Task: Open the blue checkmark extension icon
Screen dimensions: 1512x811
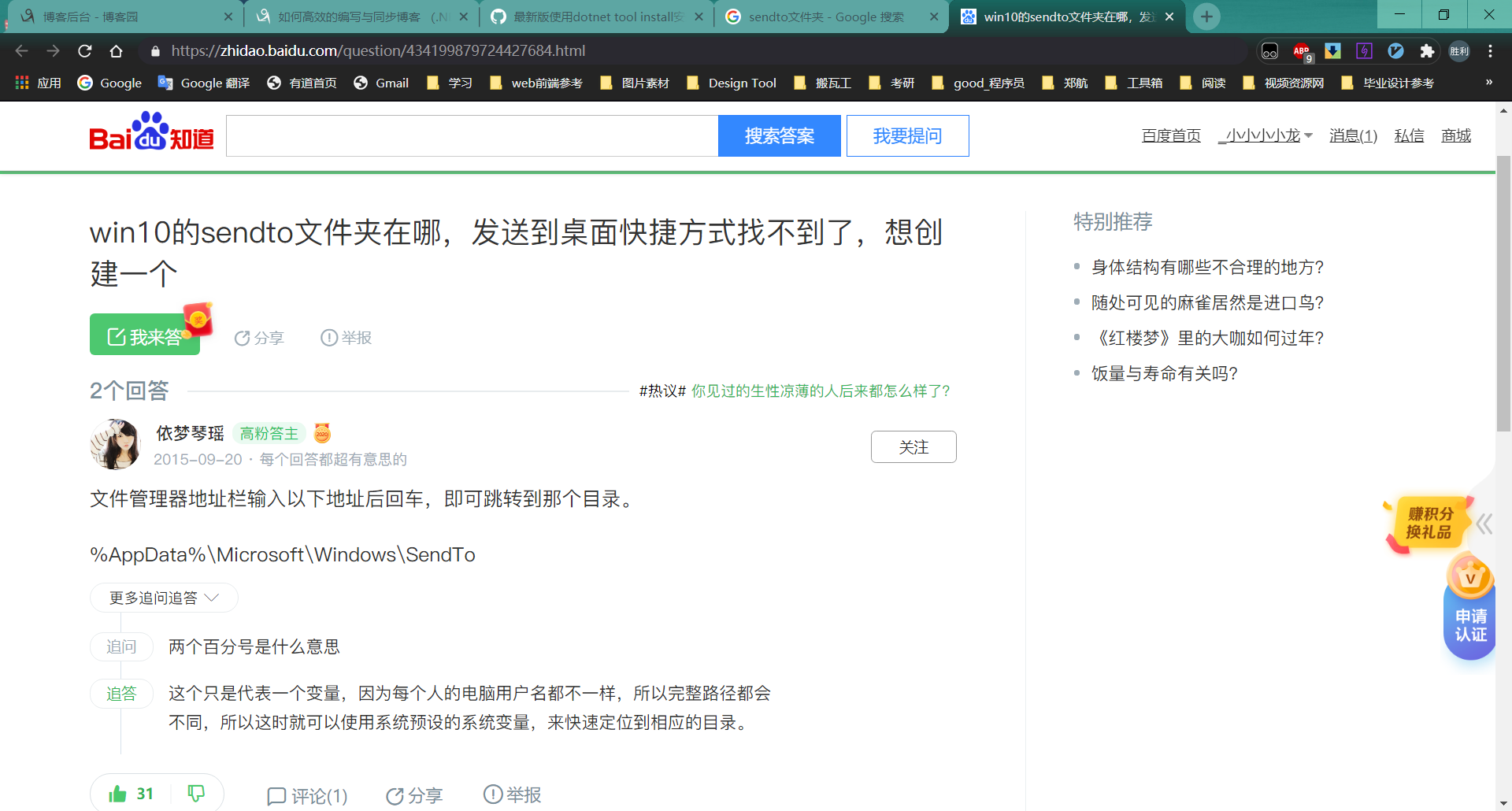Action: pos(1395,51)
